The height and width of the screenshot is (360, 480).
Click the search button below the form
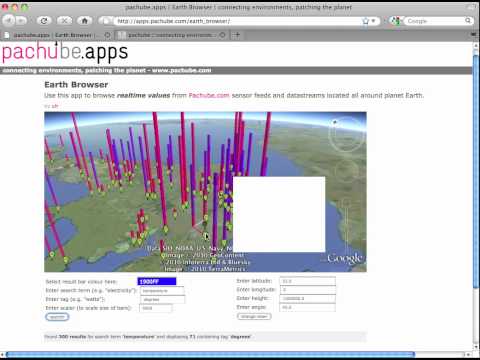[x=57, y=317]
